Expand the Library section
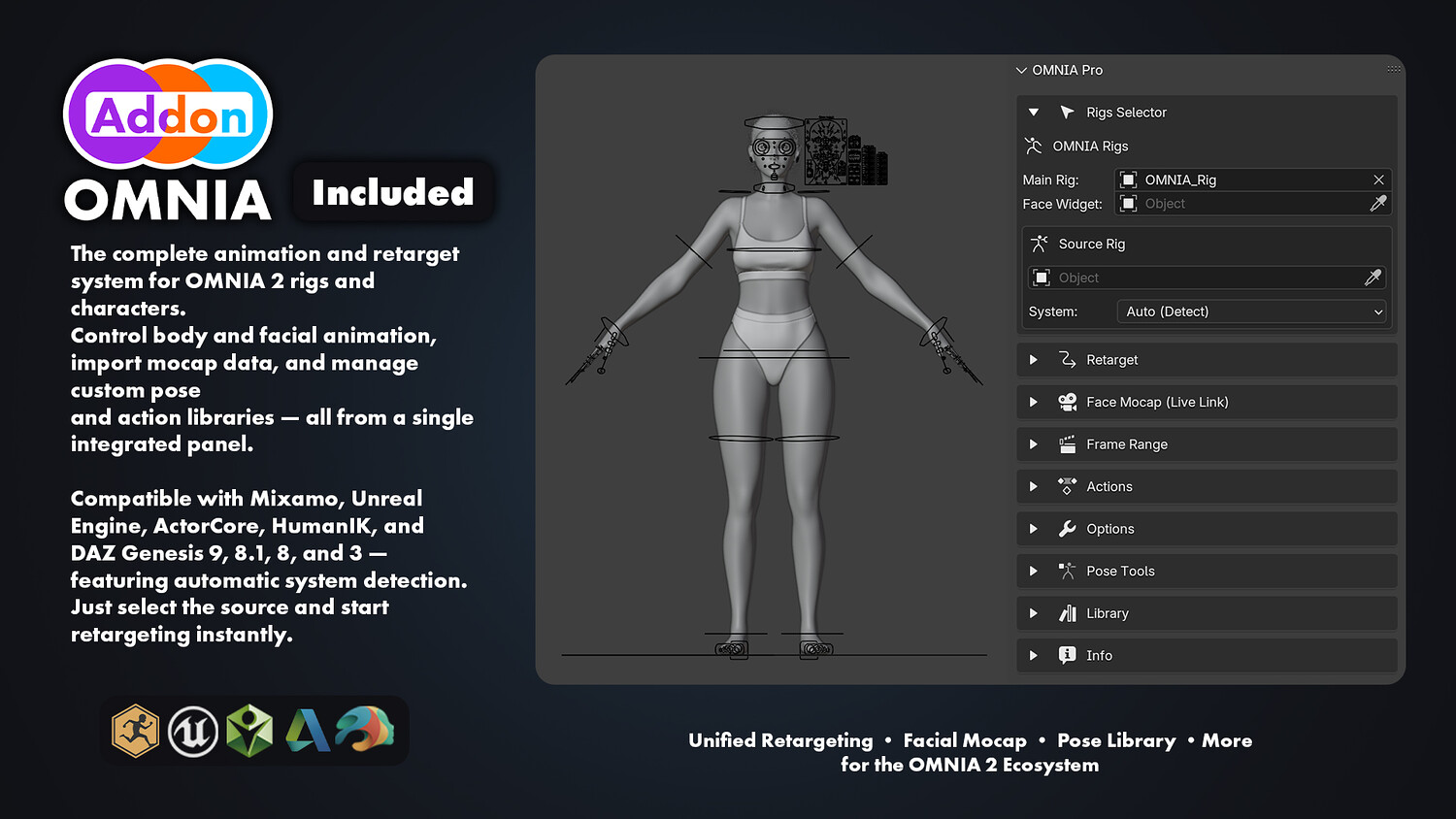The image size is (1456, 819). tap(1034, 613)
